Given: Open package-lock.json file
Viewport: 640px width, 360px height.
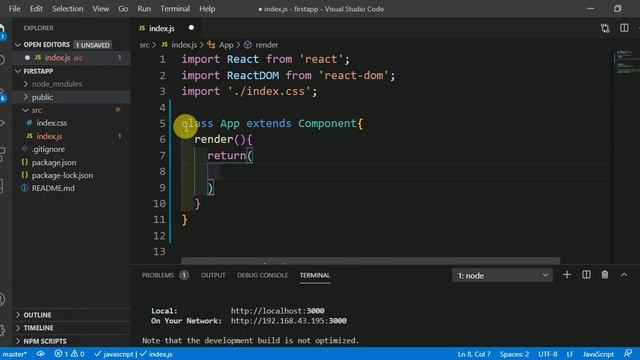Looking at the screenshot, I should [62, 175].
